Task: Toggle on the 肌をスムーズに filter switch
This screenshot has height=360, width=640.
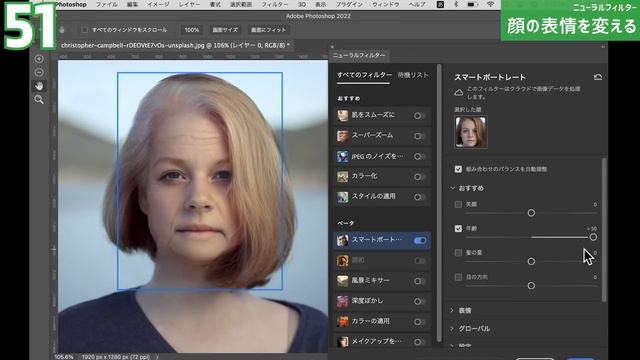Action: click(x=419, y=116)
